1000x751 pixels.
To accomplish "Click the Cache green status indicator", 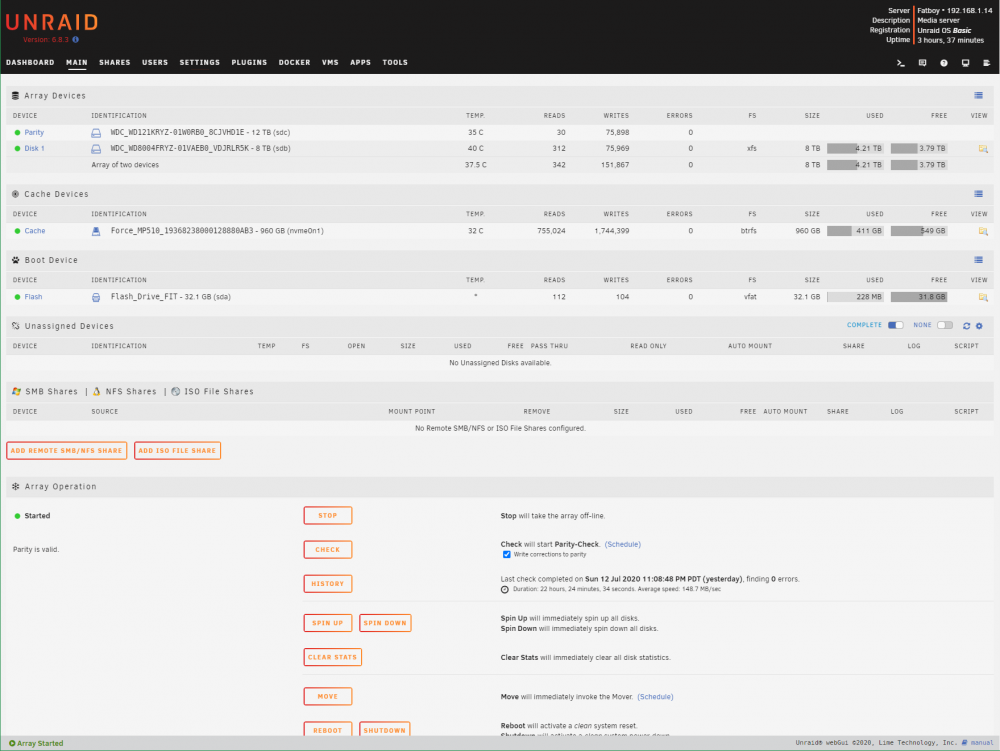I will (17, 231).
